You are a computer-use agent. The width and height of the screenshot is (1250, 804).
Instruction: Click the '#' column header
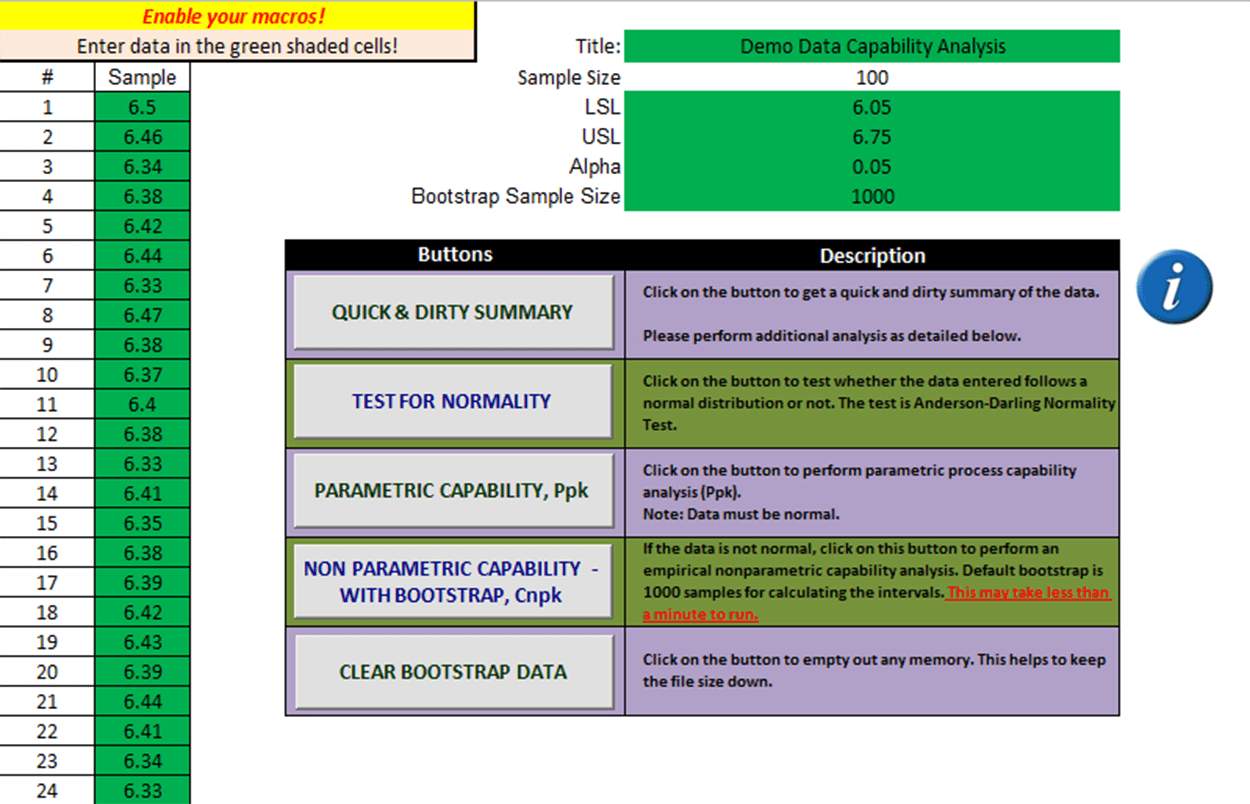[x=47, y=77]
